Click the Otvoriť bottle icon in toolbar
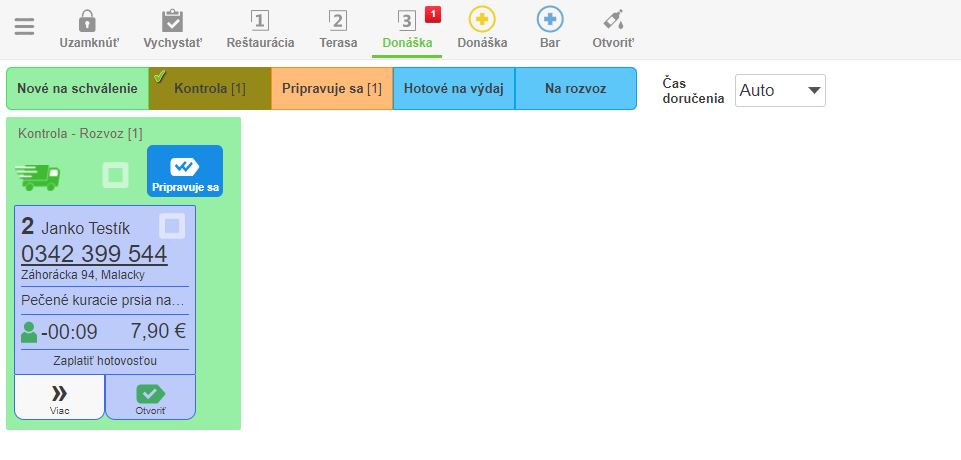 (613, 21)
